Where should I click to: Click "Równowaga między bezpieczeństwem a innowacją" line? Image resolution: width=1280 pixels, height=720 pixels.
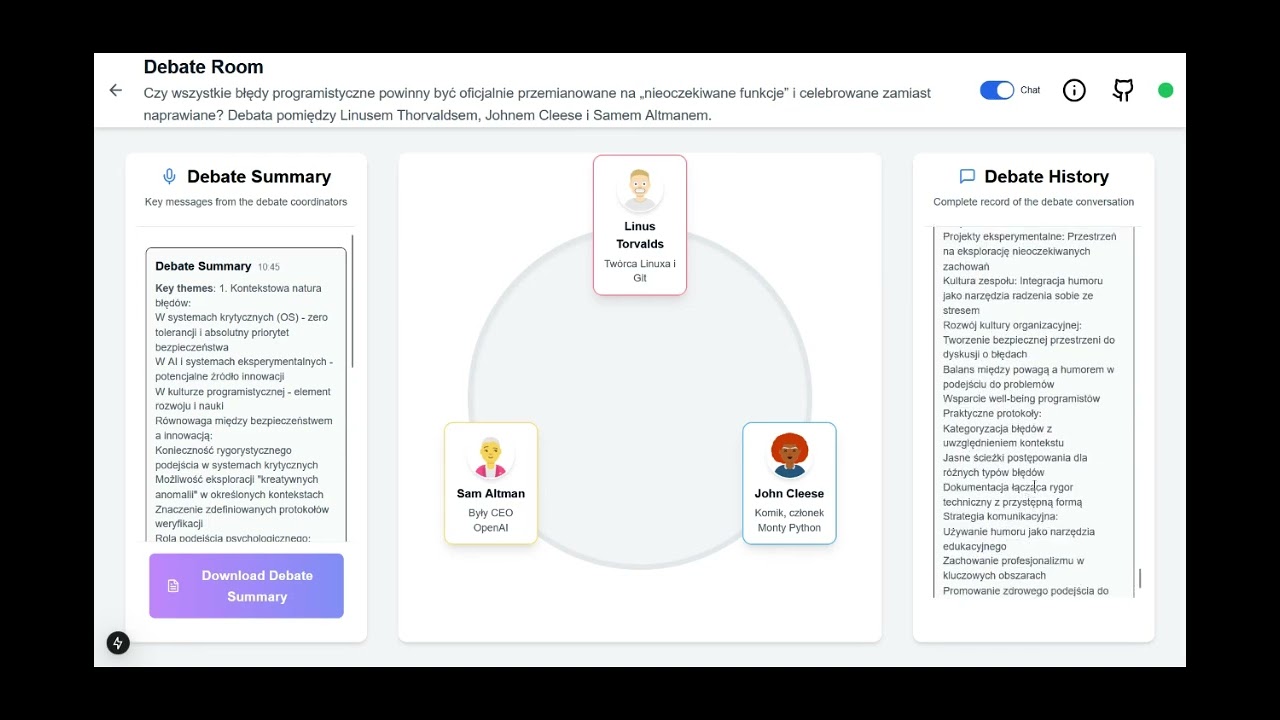pos(244,428)
